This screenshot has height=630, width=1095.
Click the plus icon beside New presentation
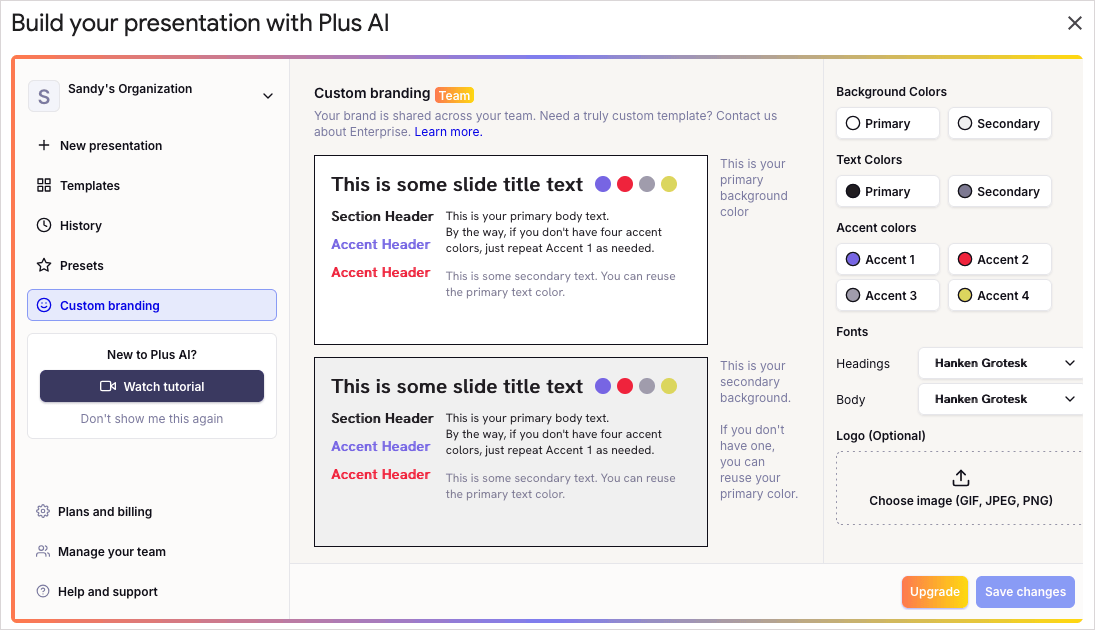coord(43,145)
